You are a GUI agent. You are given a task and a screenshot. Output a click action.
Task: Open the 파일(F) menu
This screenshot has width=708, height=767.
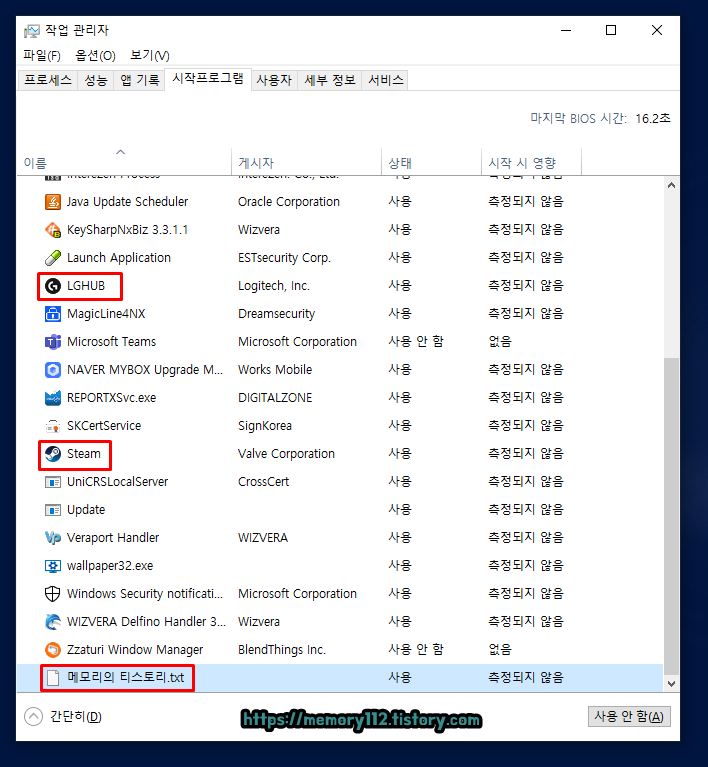click(x=42, y=55)
